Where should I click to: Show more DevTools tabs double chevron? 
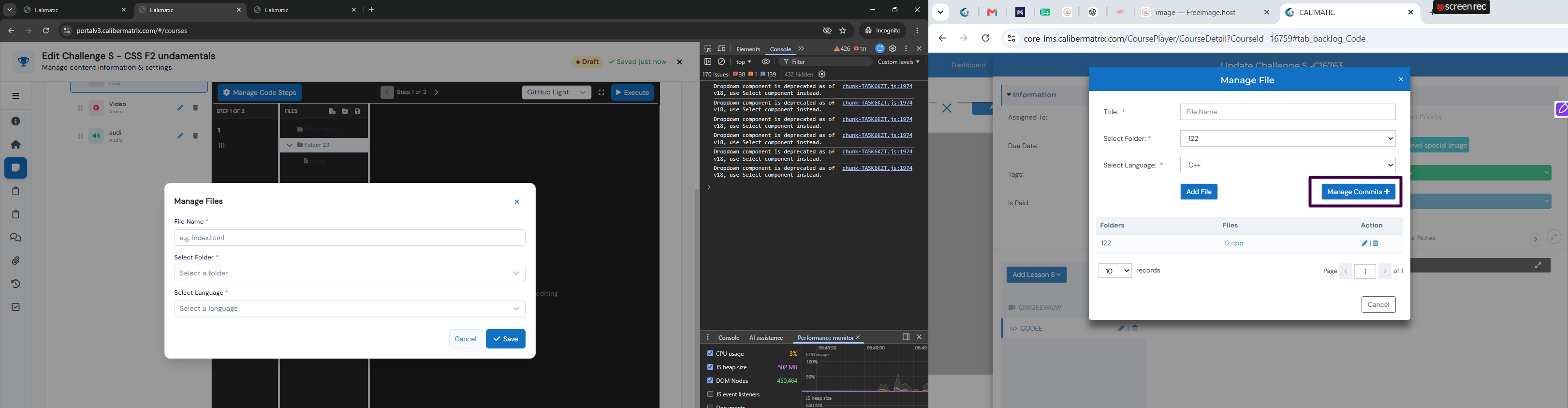(x=801, y=49)
